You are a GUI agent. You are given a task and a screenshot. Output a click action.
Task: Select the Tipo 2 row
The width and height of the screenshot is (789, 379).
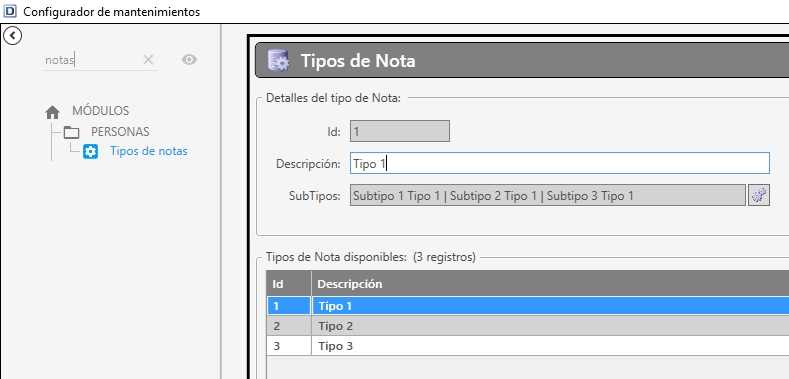point(528,326)
